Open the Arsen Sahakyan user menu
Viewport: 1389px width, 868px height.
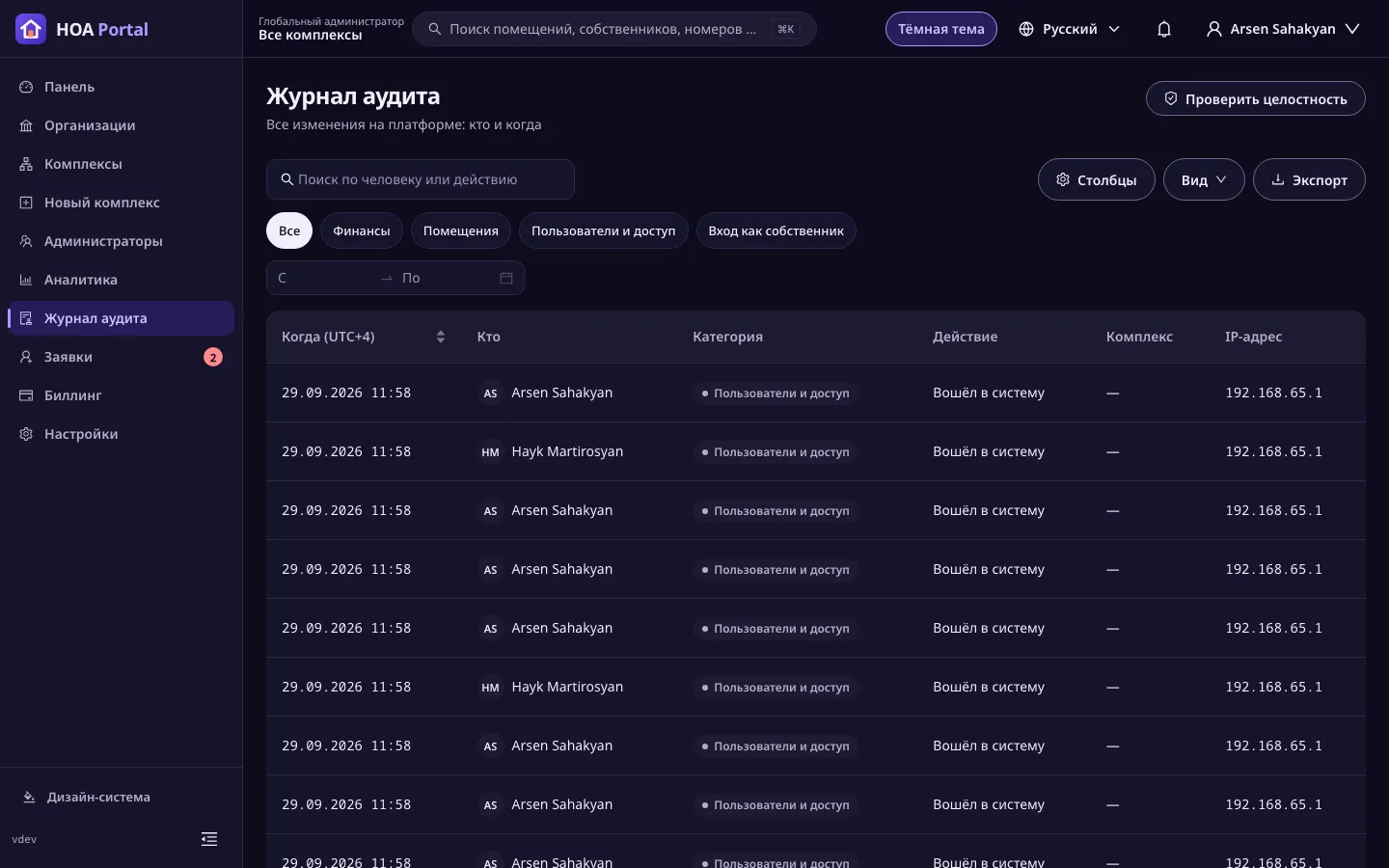click(x=1283, y=29)
